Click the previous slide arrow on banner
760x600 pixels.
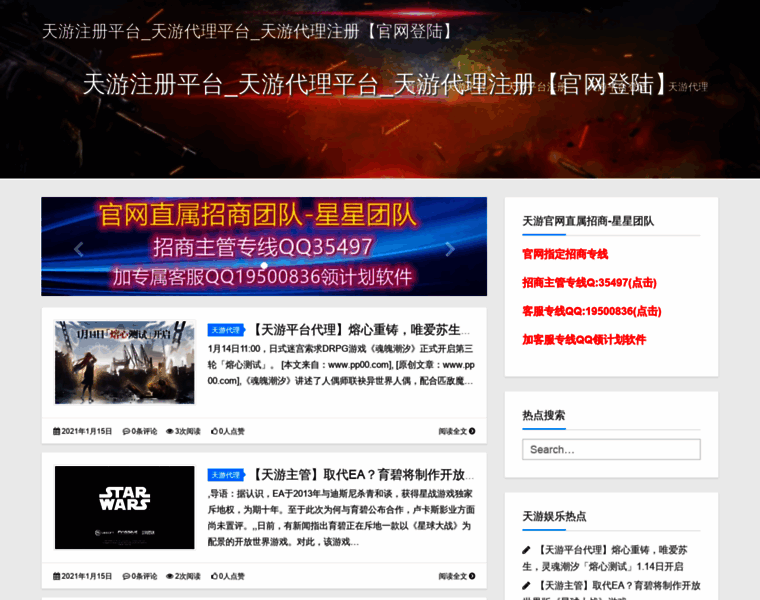tap(79, 249)
